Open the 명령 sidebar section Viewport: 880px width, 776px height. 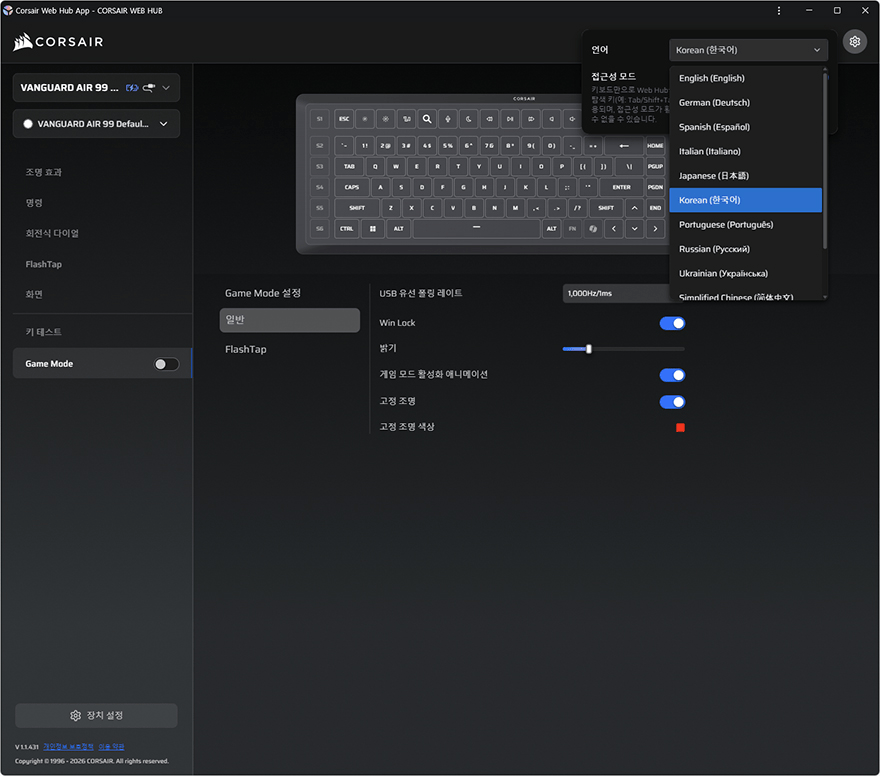click(34, 203)
